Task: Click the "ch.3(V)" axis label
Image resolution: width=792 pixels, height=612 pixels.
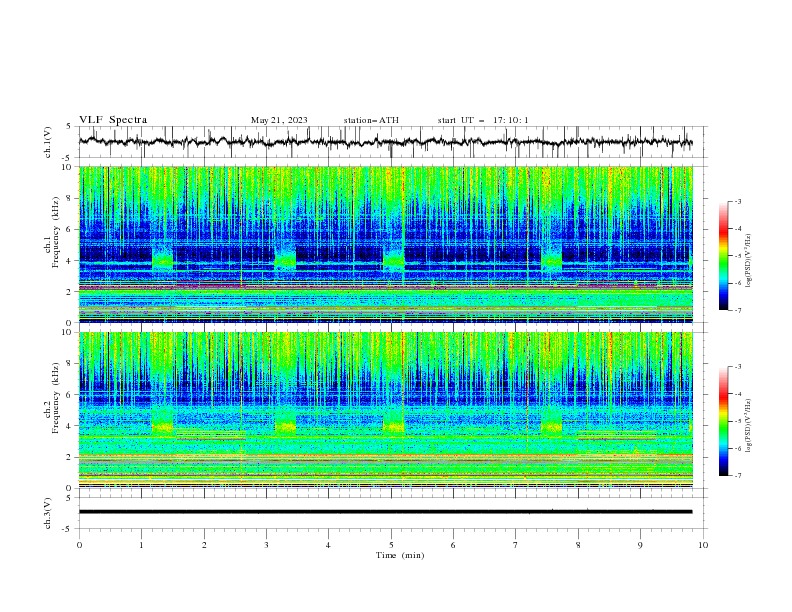Action: tap(48, 513)
